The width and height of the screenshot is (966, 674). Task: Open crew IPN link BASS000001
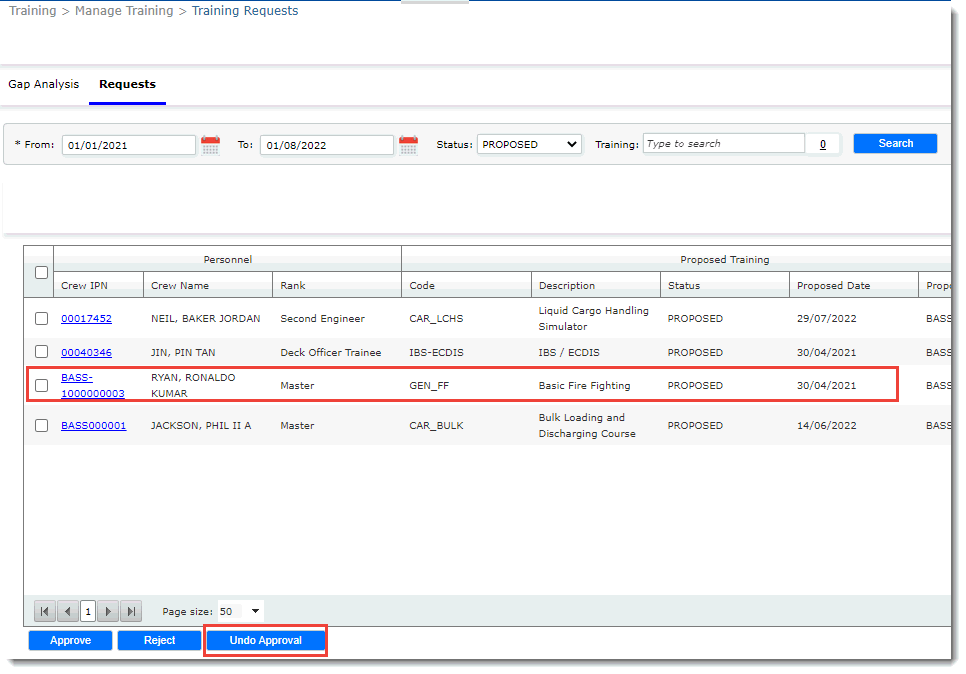point(93,425)
